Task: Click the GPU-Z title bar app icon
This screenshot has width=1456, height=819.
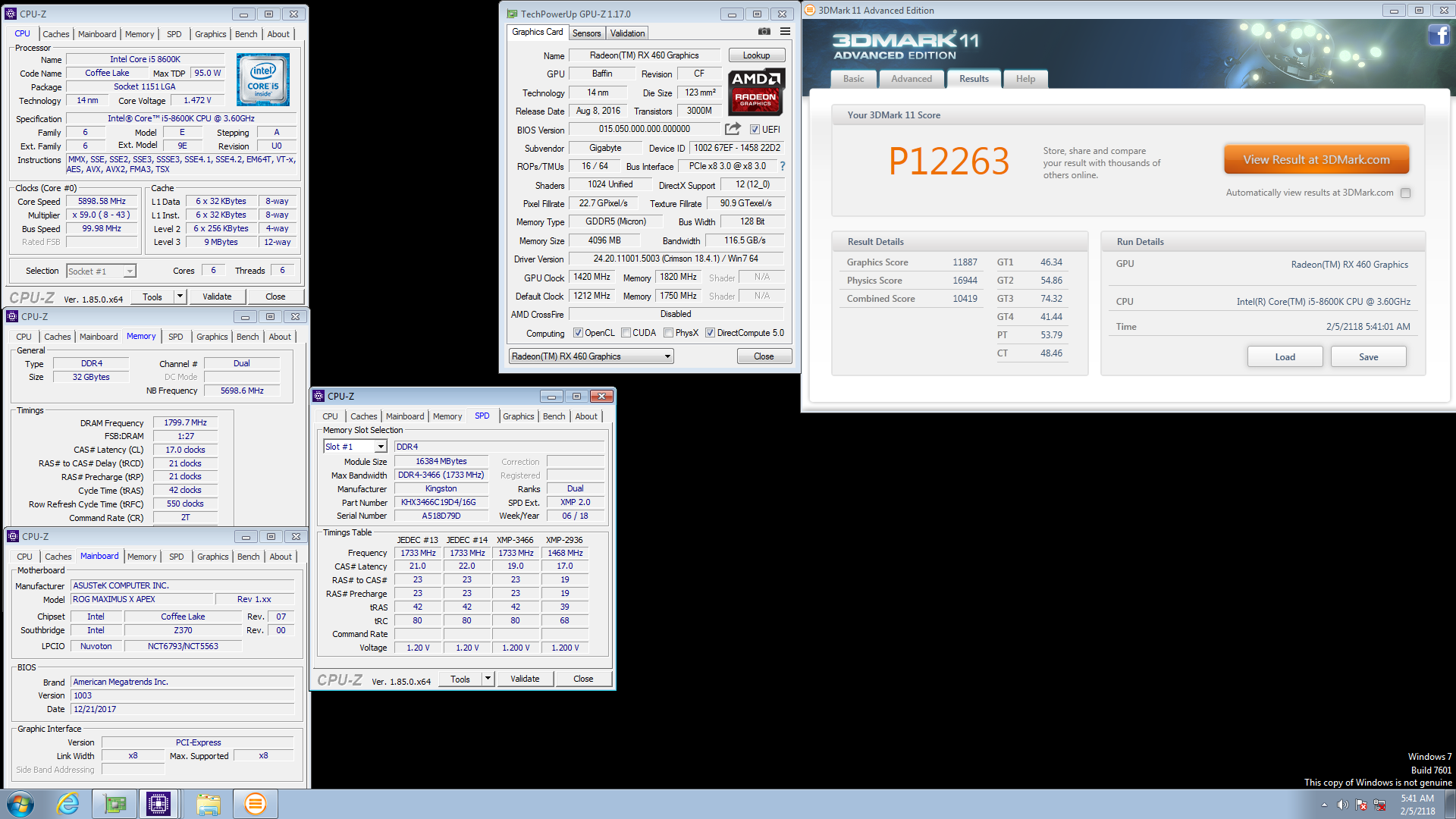Action: tap(512, 14)
